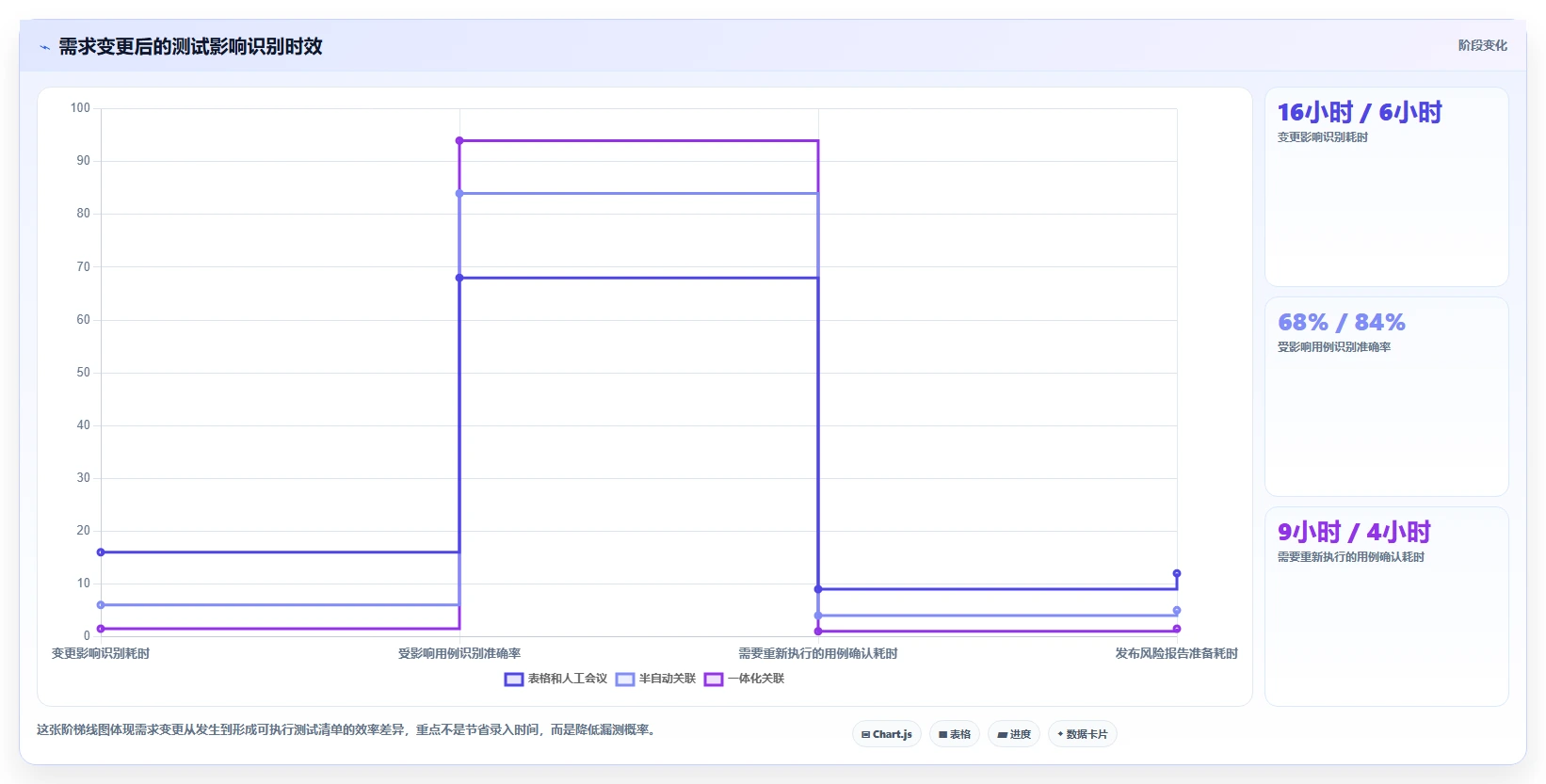
Task: Click the 变更影响识别耗时 card caption
Action: [1323, 137]
